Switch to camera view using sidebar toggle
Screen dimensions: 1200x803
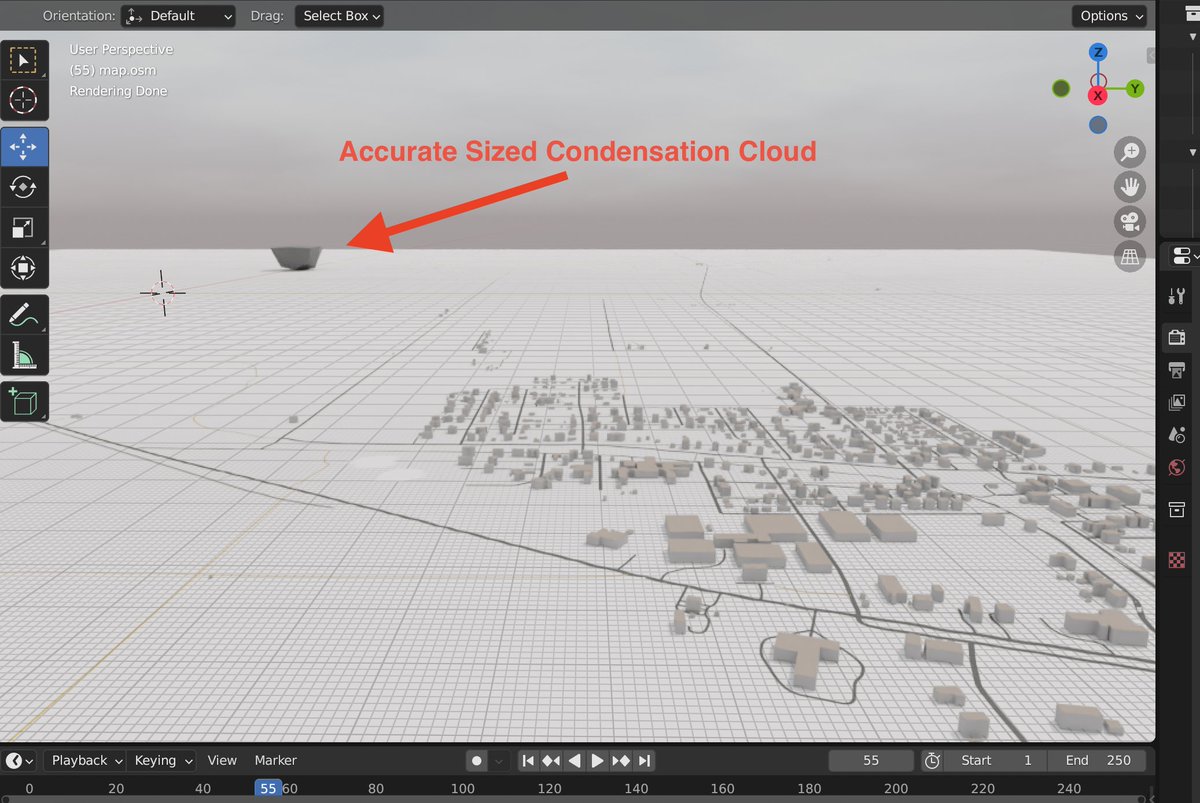[1130, 221]
